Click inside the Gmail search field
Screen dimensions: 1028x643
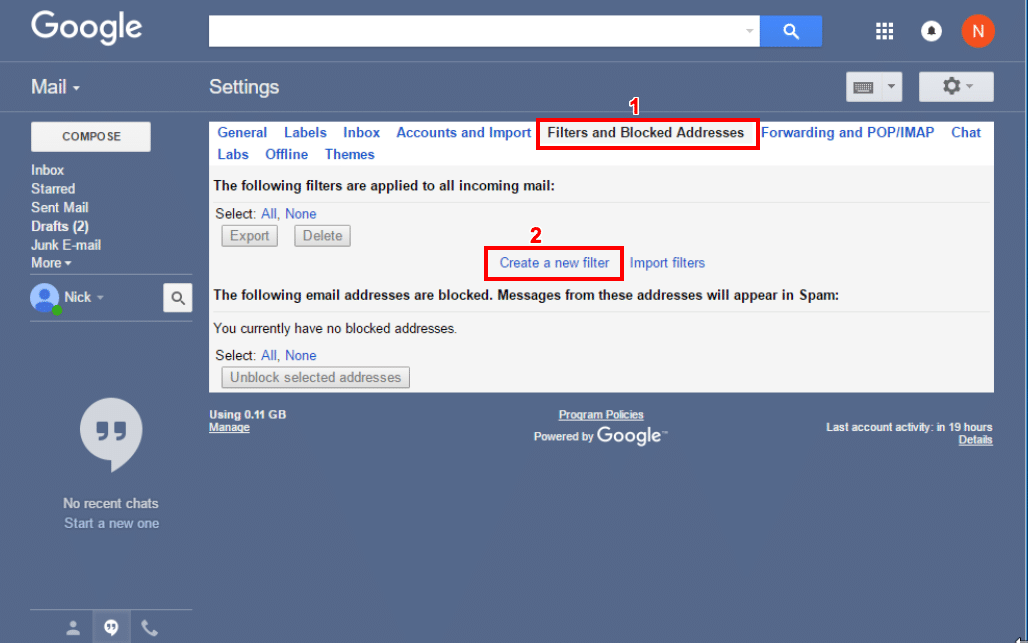pos(480,31)
